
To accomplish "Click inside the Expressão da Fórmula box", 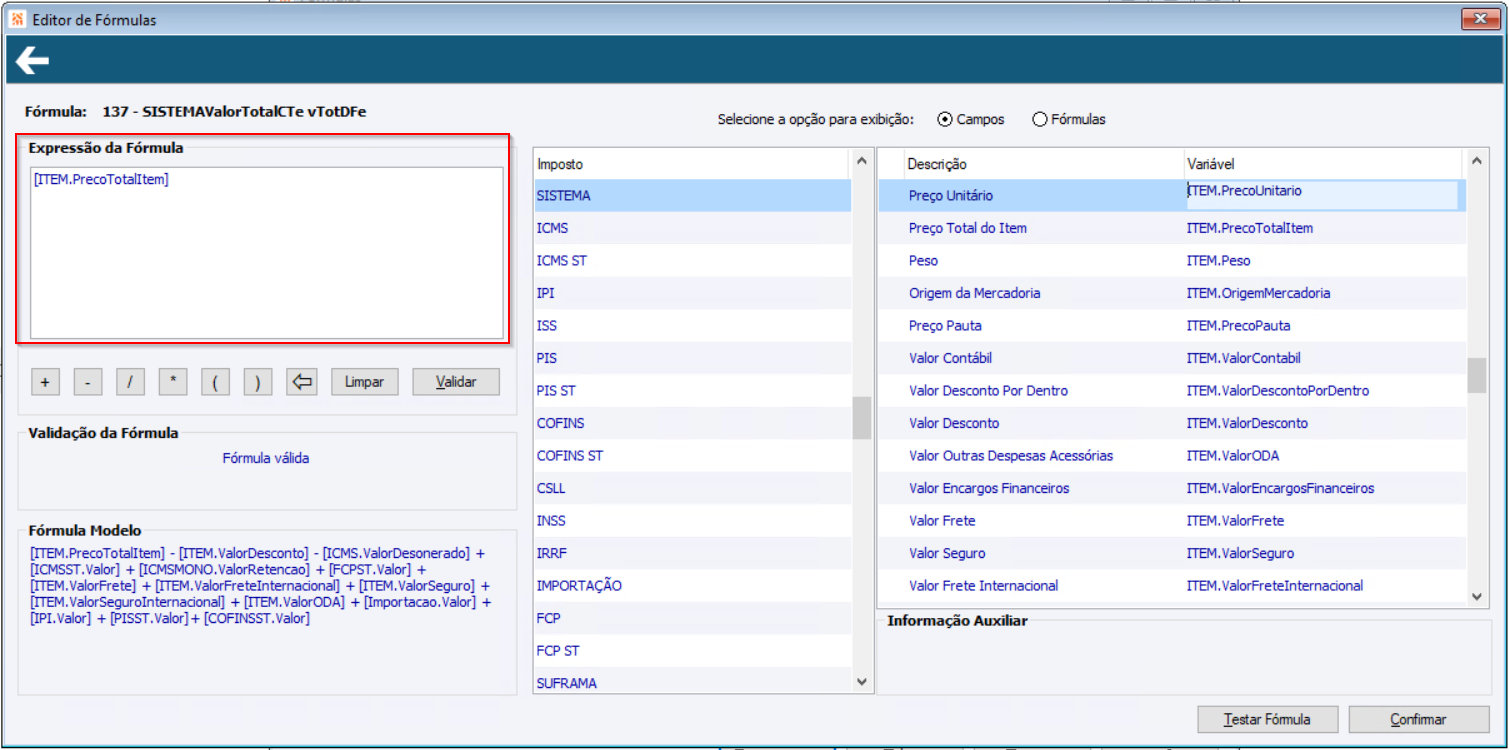I will (267, 253).
